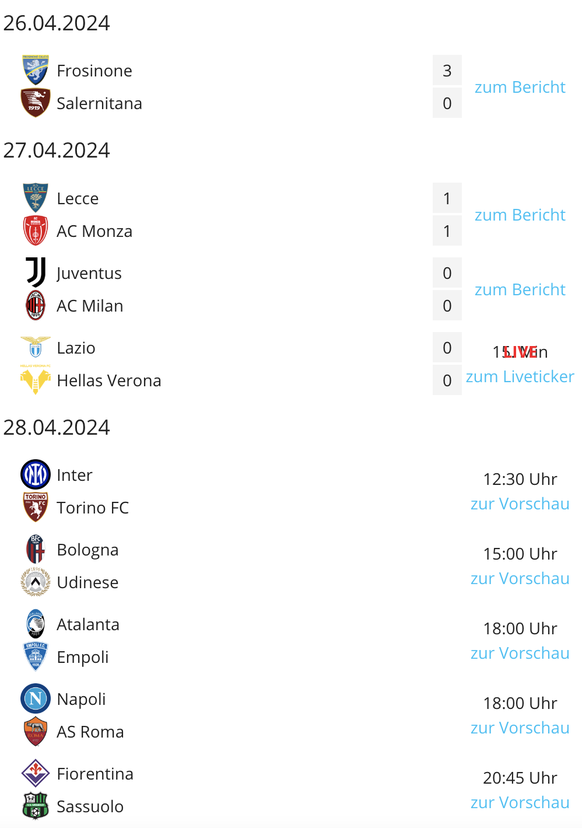This screenshot has width=582, height=828.
Task: Click the Frosinone score box showing 3
Action: 447,70
